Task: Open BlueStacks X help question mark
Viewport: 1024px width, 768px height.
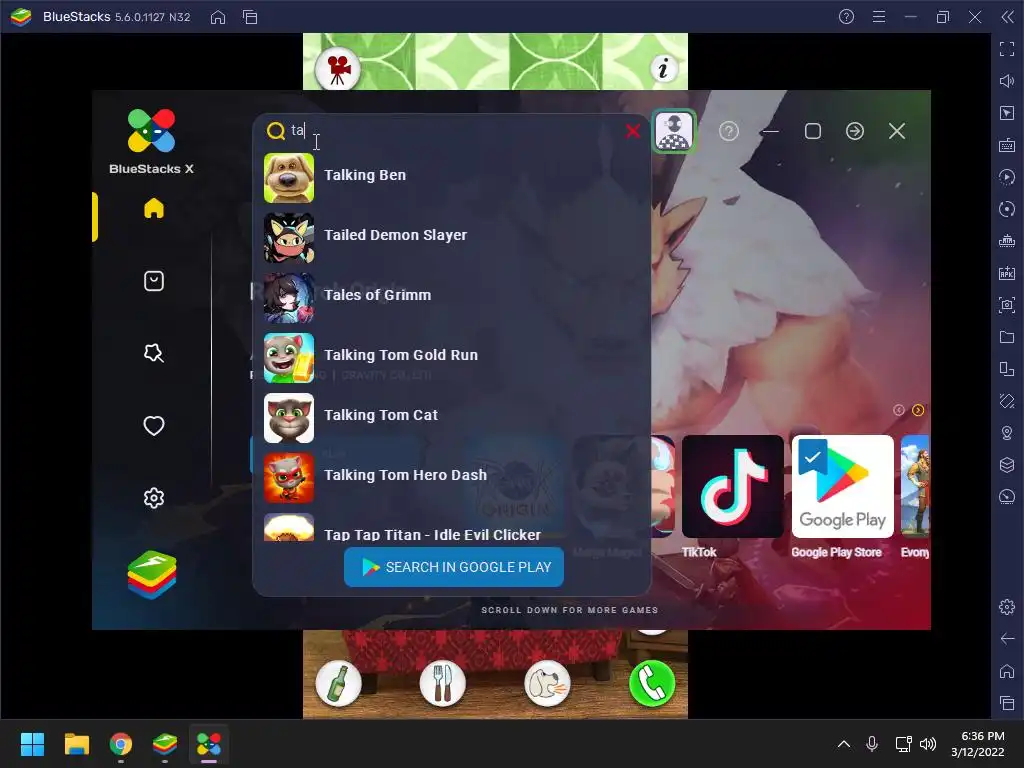Action: pyautogui.click(x=728, y=131)
